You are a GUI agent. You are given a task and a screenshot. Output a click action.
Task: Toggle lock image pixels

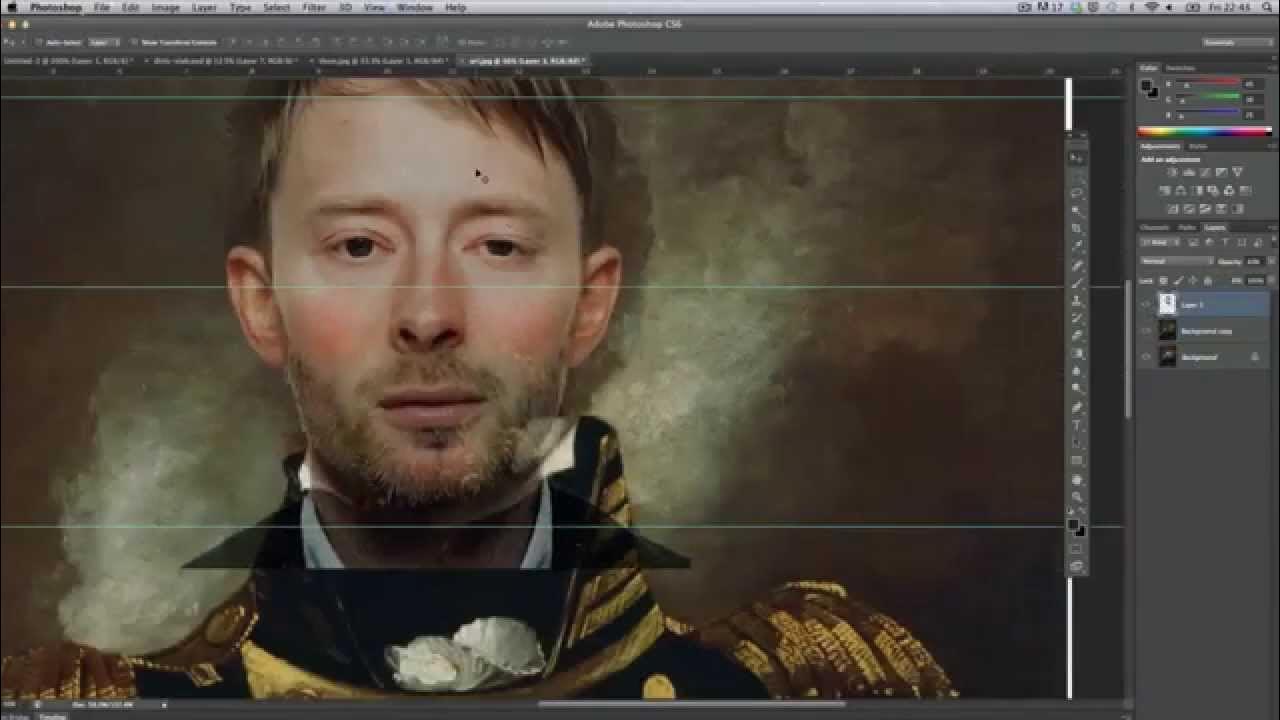[1178, 281]
